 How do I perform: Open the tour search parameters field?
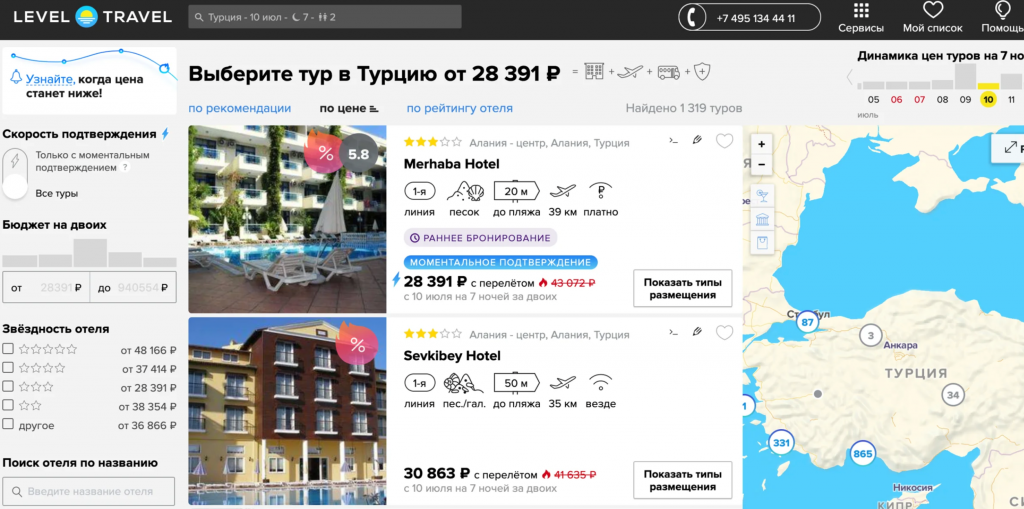click(x=324, y=17)
